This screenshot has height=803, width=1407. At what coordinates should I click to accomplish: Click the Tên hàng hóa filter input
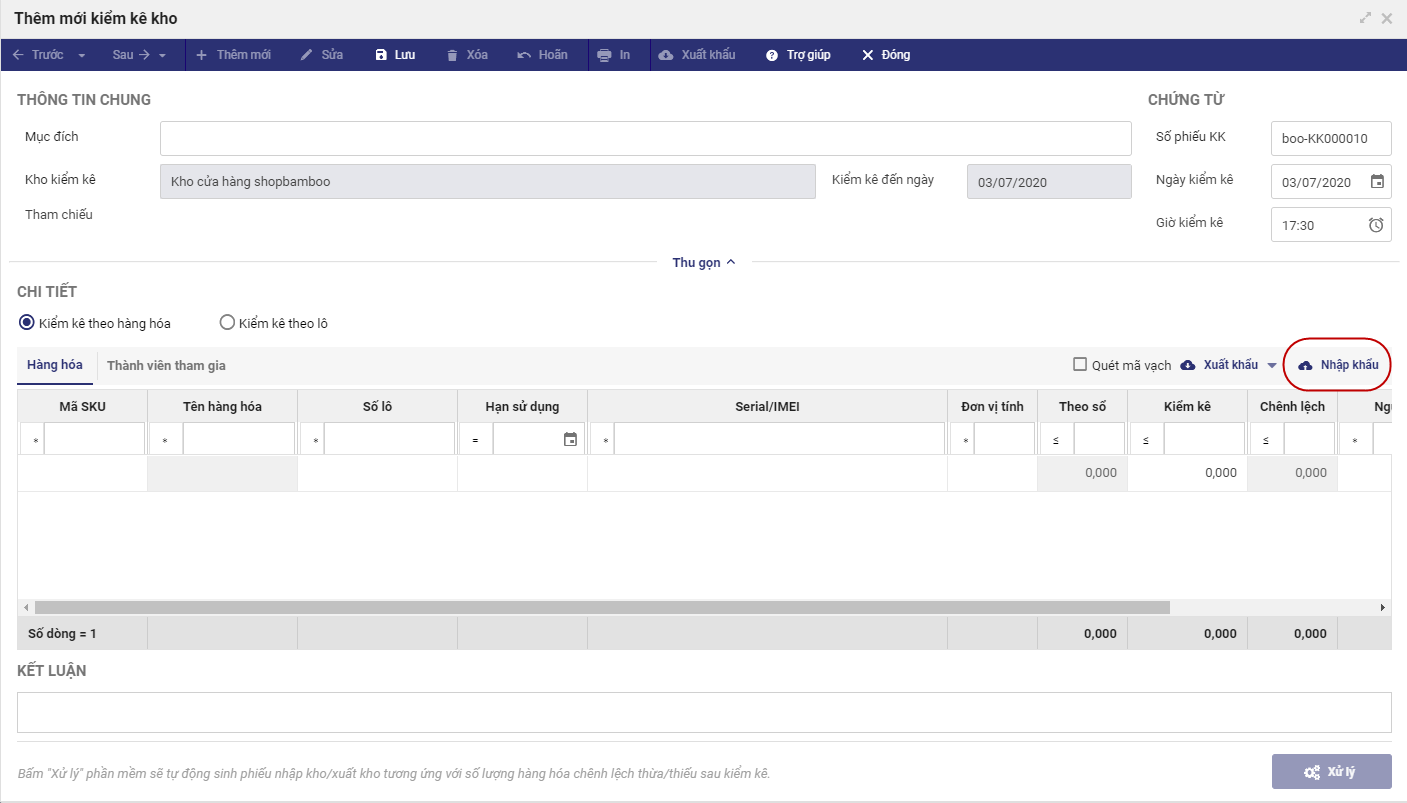(x=239, y=439)
